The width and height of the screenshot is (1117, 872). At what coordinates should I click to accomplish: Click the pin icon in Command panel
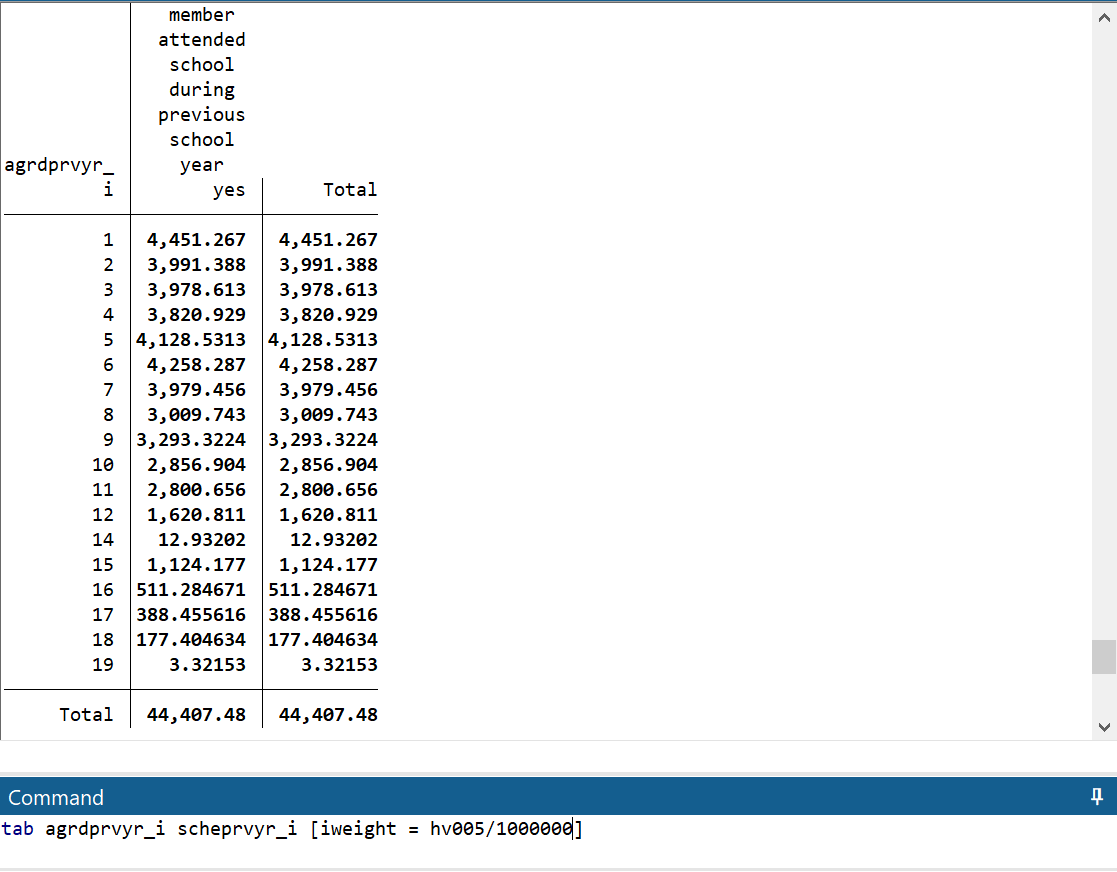(x=1097, y=797)
